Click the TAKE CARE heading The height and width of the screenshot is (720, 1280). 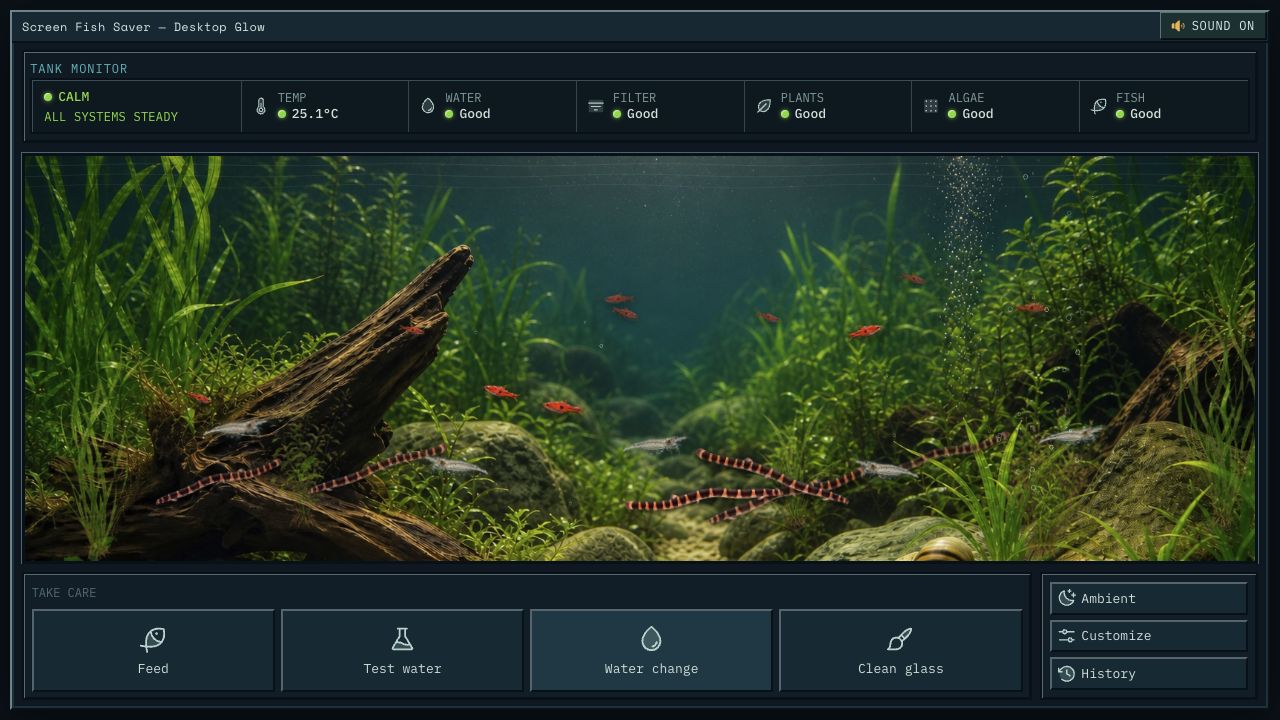point(64,593)
